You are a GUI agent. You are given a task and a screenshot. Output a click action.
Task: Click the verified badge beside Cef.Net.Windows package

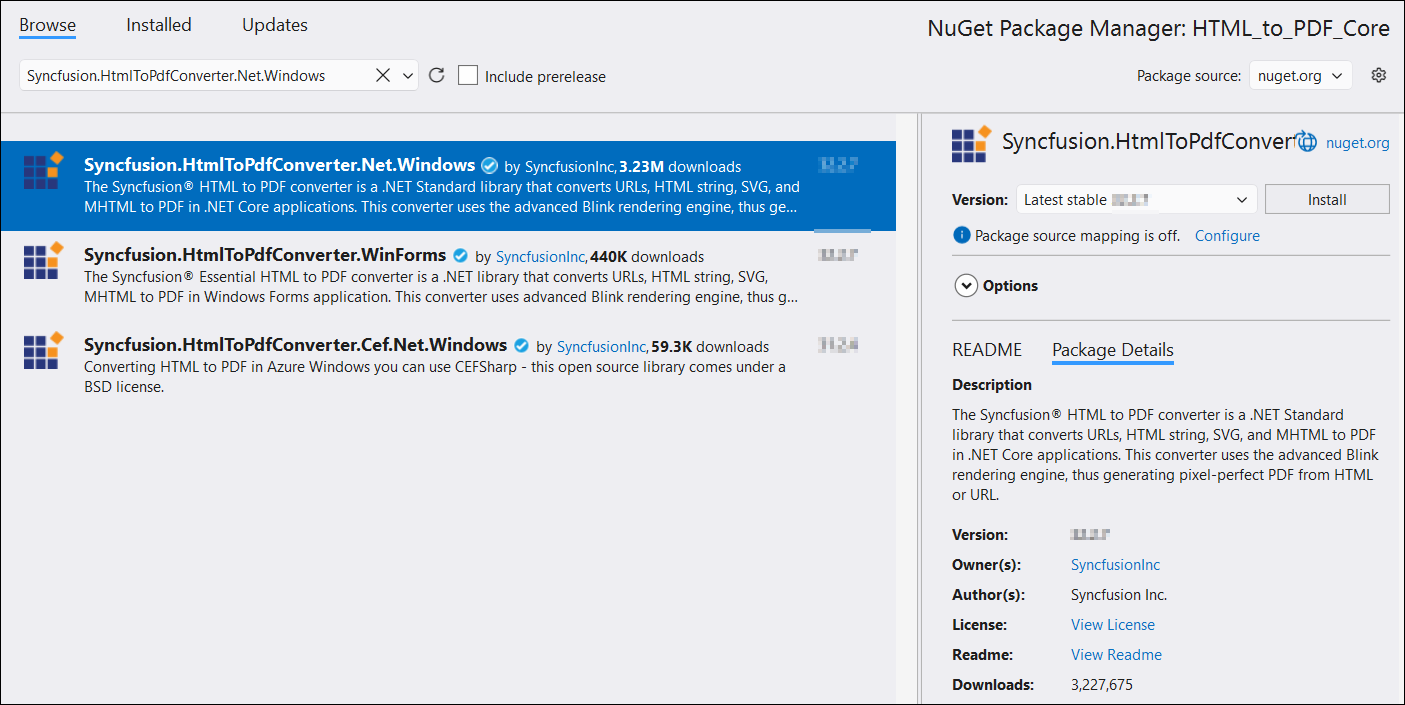[521, 346]
